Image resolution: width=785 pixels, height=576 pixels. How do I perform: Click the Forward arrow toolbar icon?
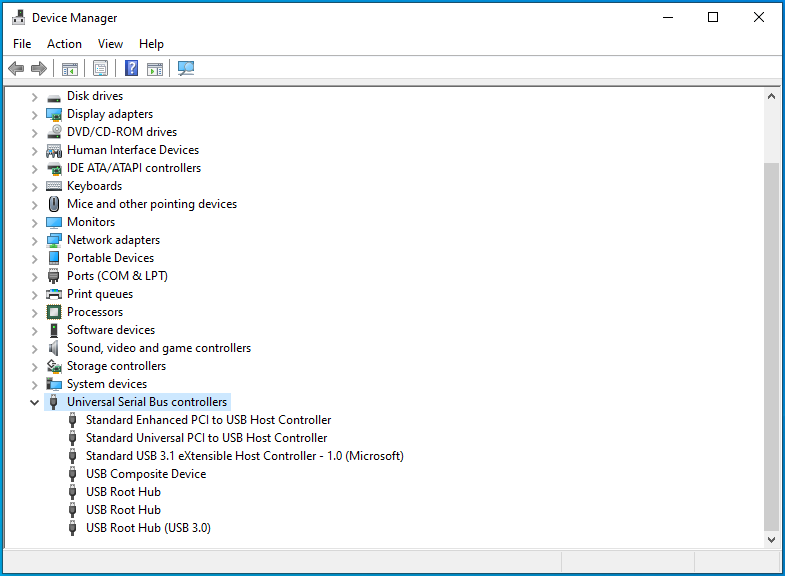coord(39,69)
